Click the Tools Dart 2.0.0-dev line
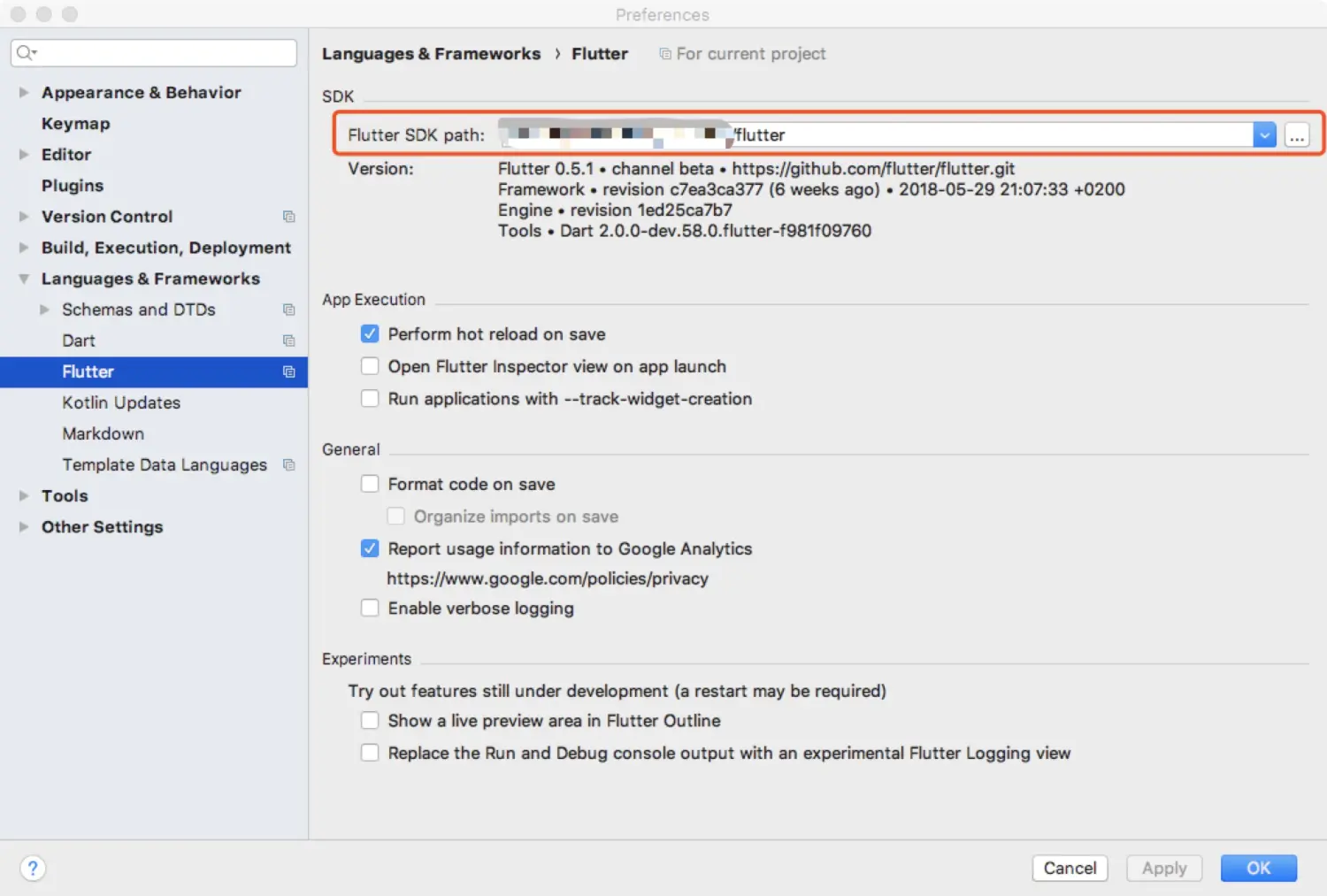 pyautogui.click(x=685, y=231)
